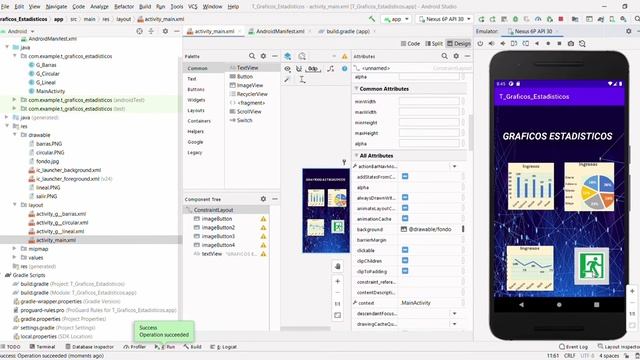Take an emulator screenshot with camera icon

pyautogui.click(x=571, y=43)
